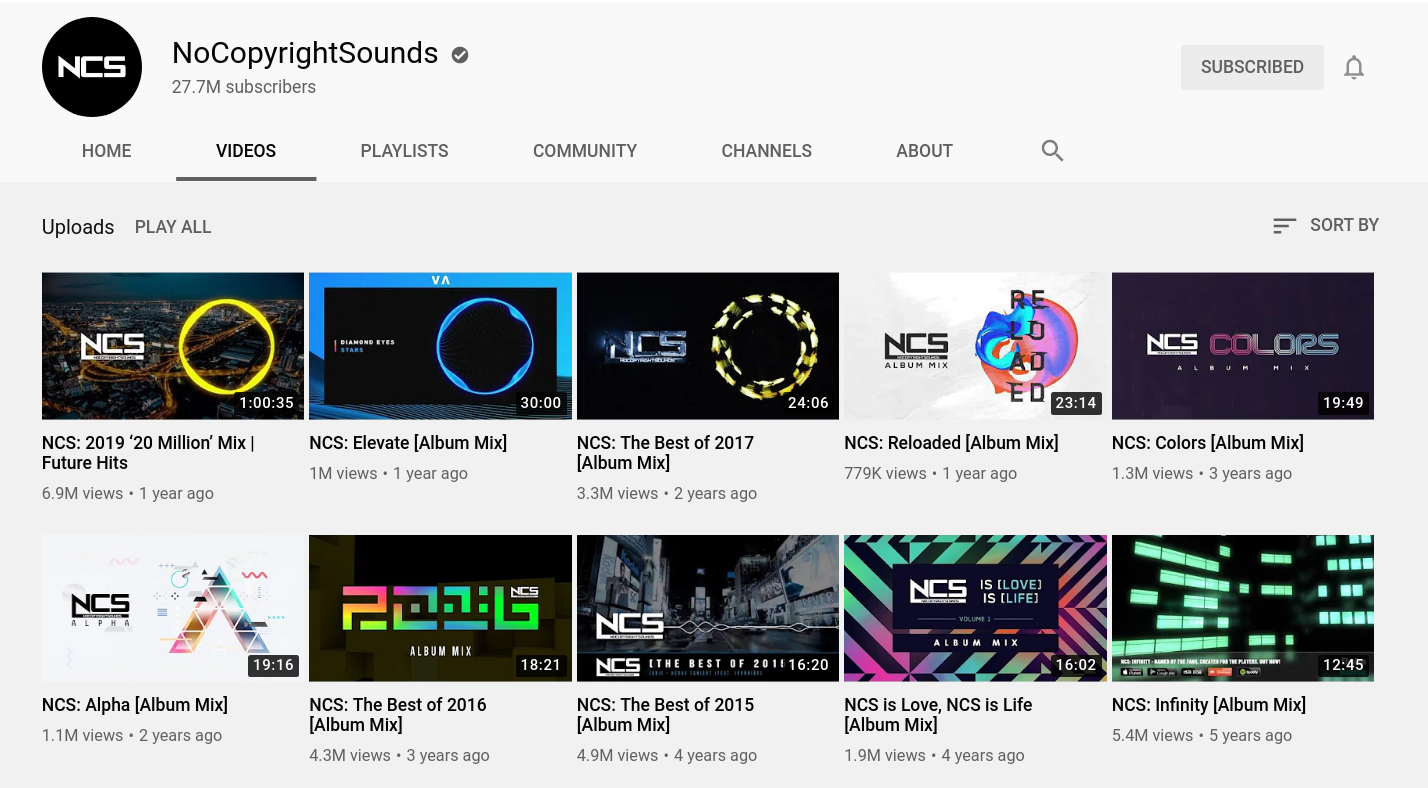Click title 'NCS: The Best of 2016 [Album Mix]'
1428x788 pixels.
pyautogui.click(x=398, y=715)
